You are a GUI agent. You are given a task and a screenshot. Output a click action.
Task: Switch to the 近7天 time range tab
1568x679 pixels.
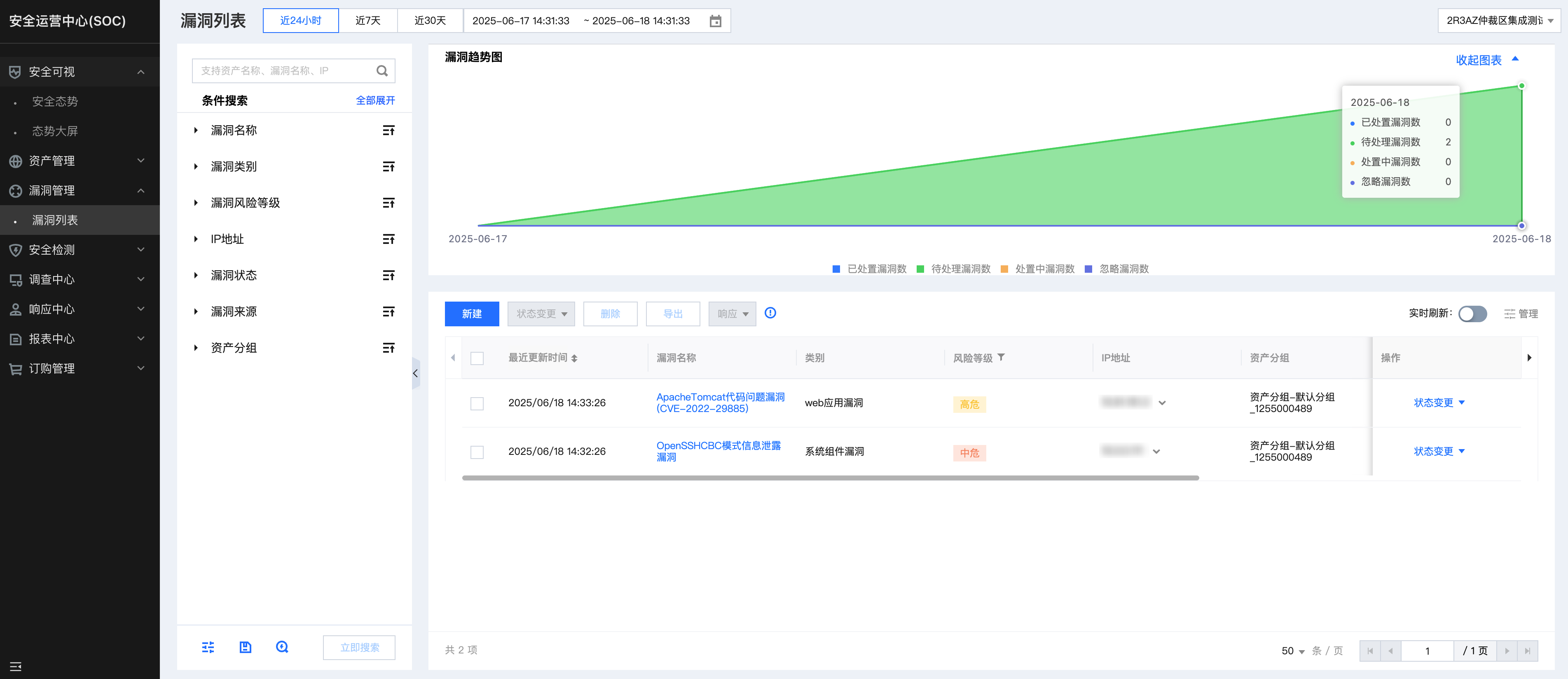367,21
